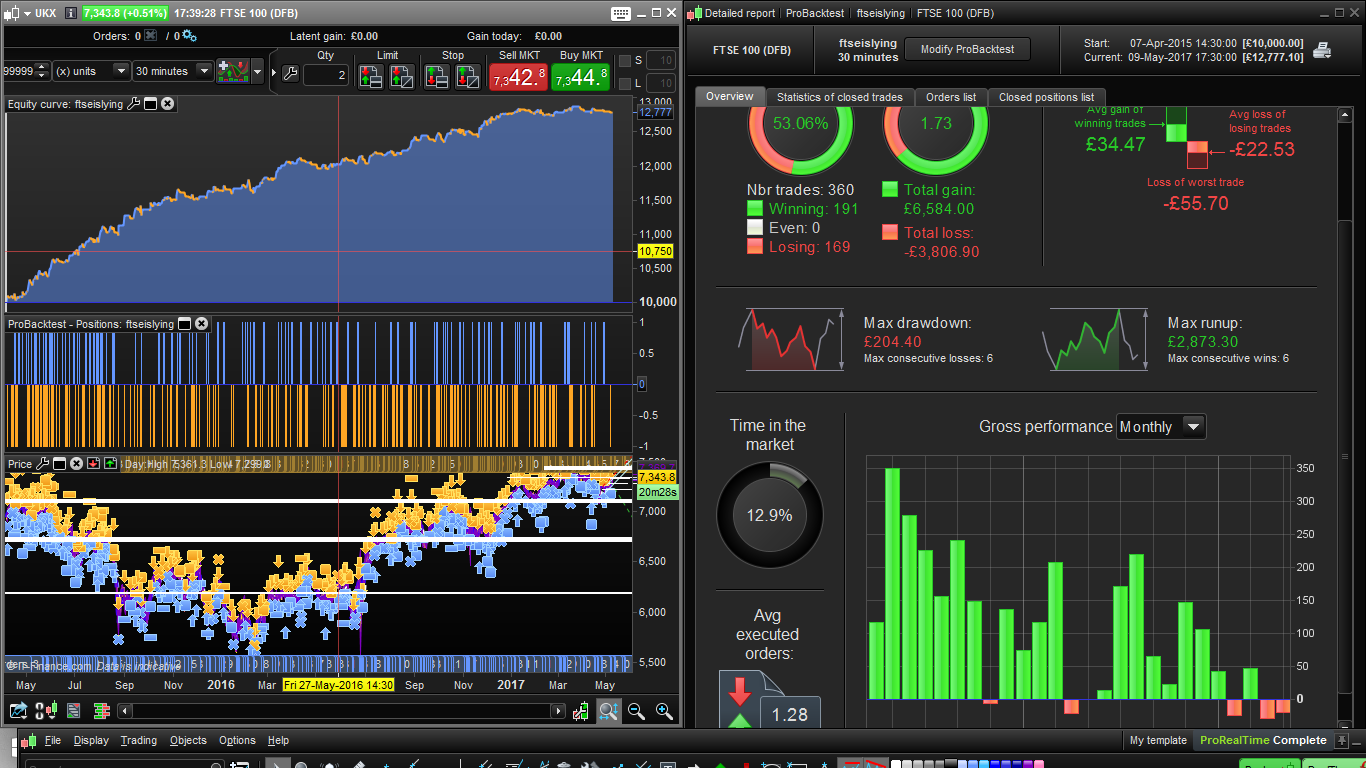Click the Modify ProBacktest button
The image size is (1366, 768).
point(966,49)
